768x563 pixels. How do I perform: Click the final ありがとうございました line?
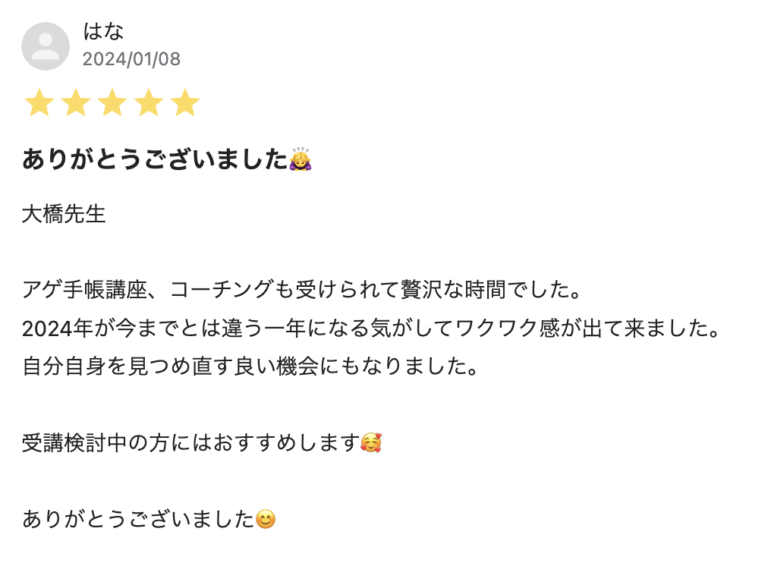(x=138, y=520)
